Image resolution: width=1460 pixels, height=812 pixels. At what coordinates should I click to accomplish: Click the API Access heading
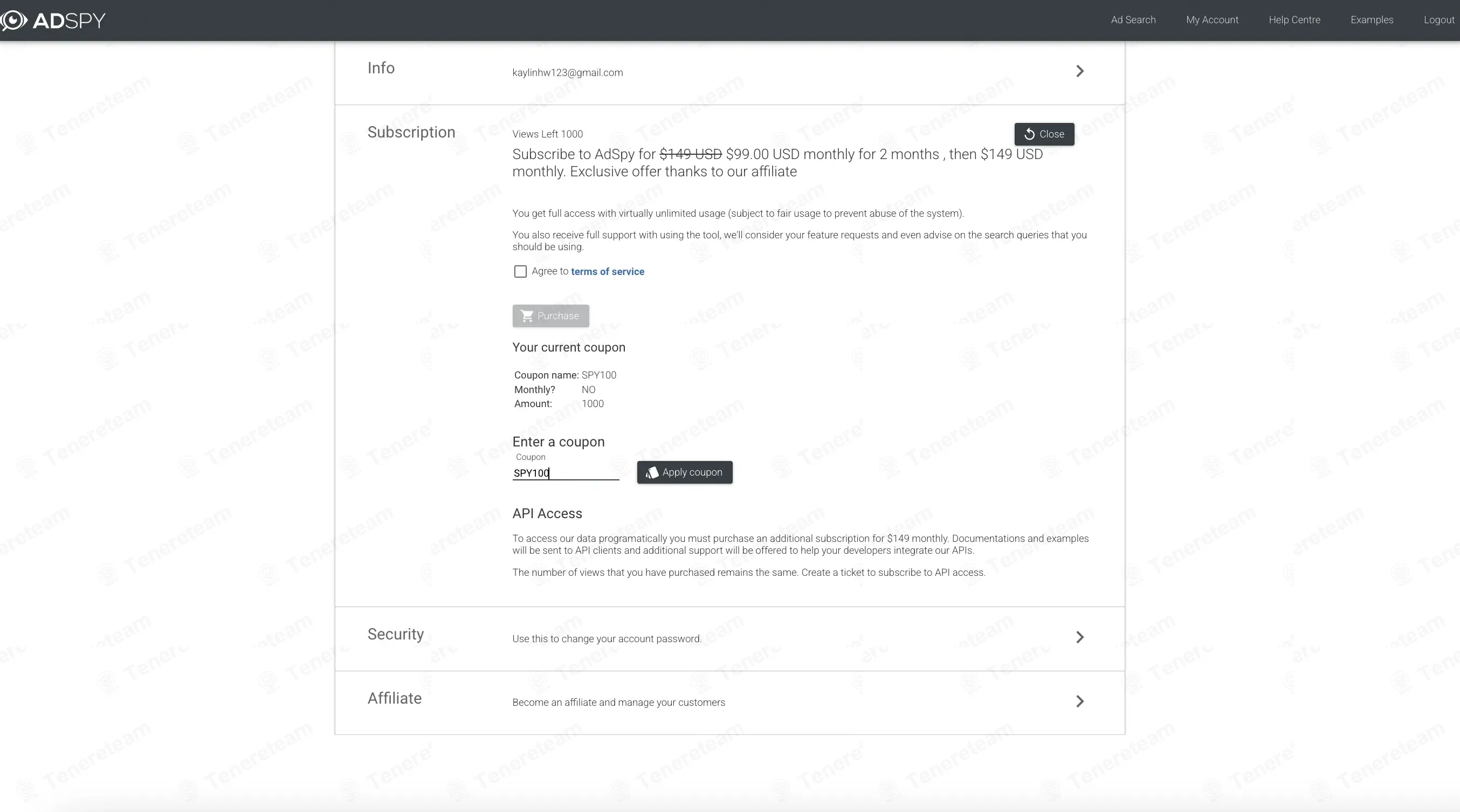tap(547, 513)
